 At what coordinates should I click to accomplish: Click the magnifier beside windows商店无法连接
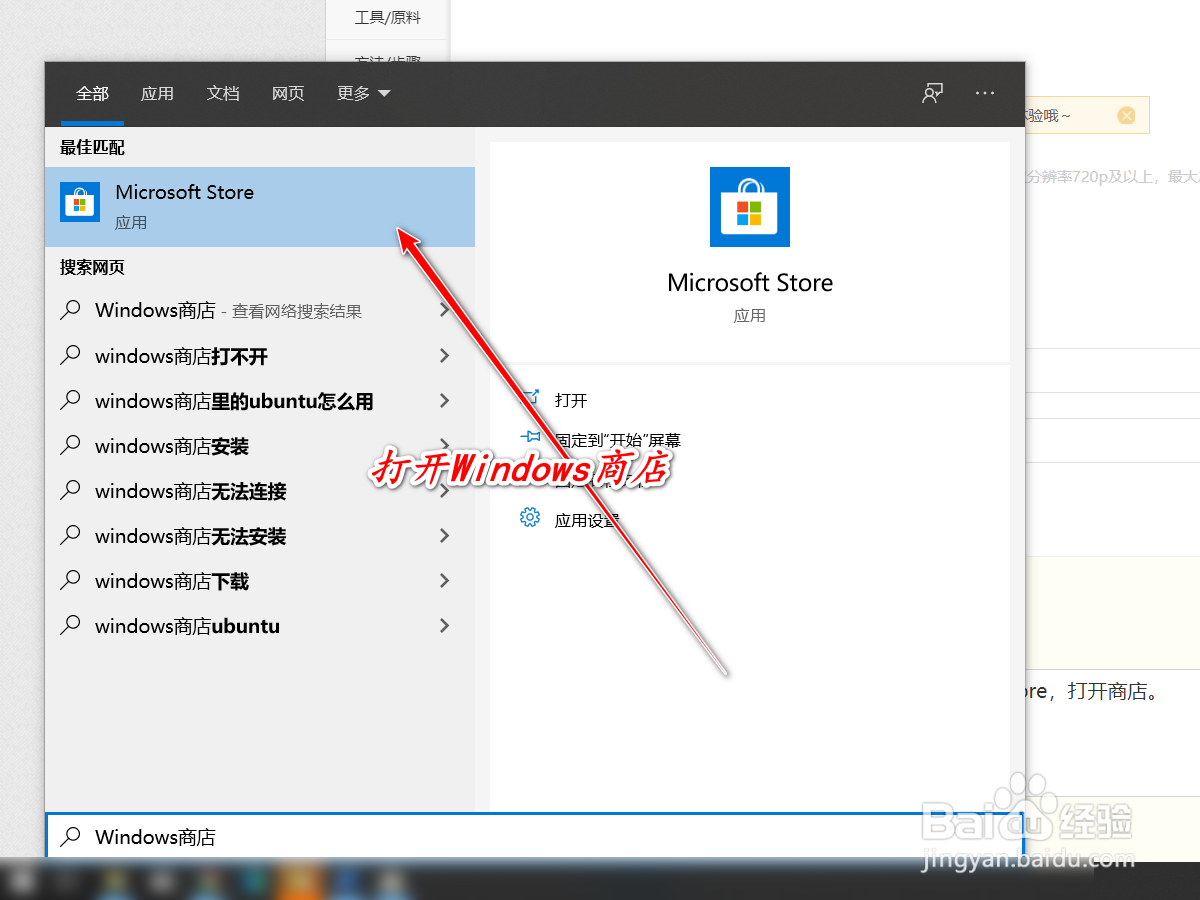pyautogui.click(x=70, y=490)
